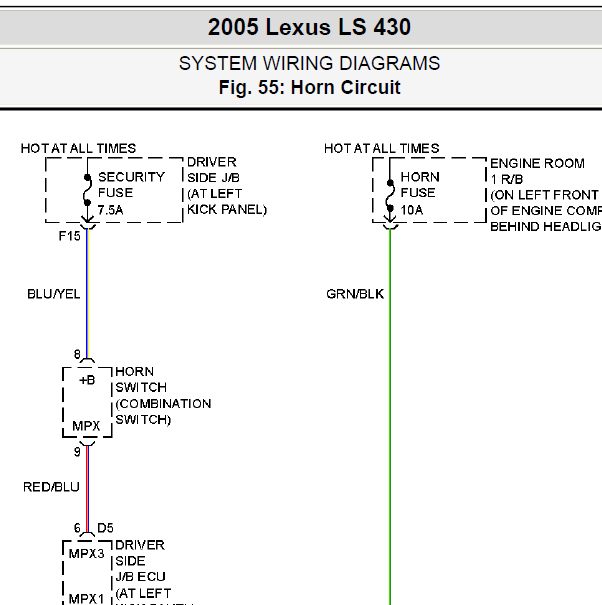Click the horn fuse symbol
Screen dimensions: 602x605
point(390,196)
